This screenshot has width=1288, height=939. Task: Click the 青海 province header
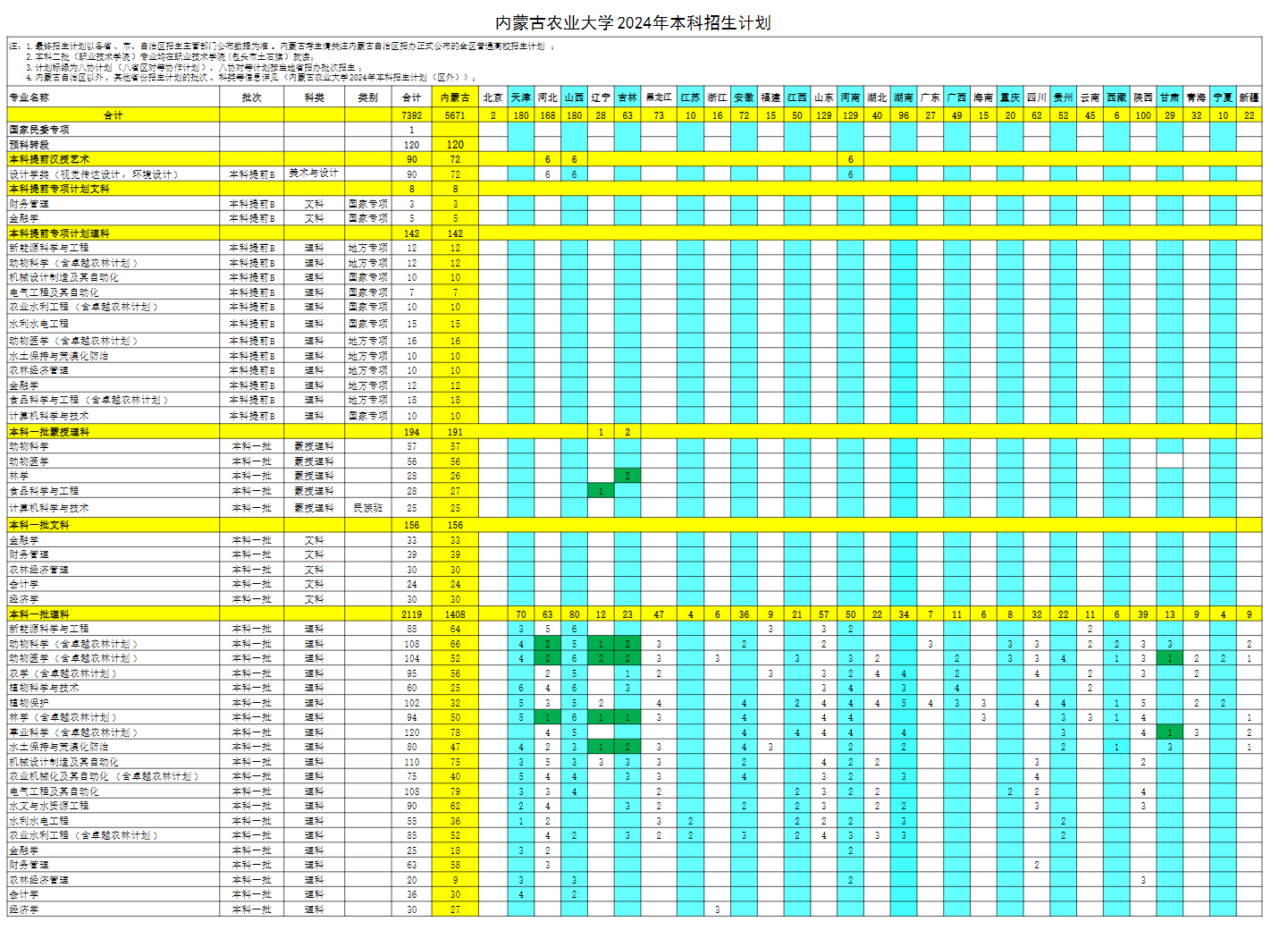point(1197,97)
